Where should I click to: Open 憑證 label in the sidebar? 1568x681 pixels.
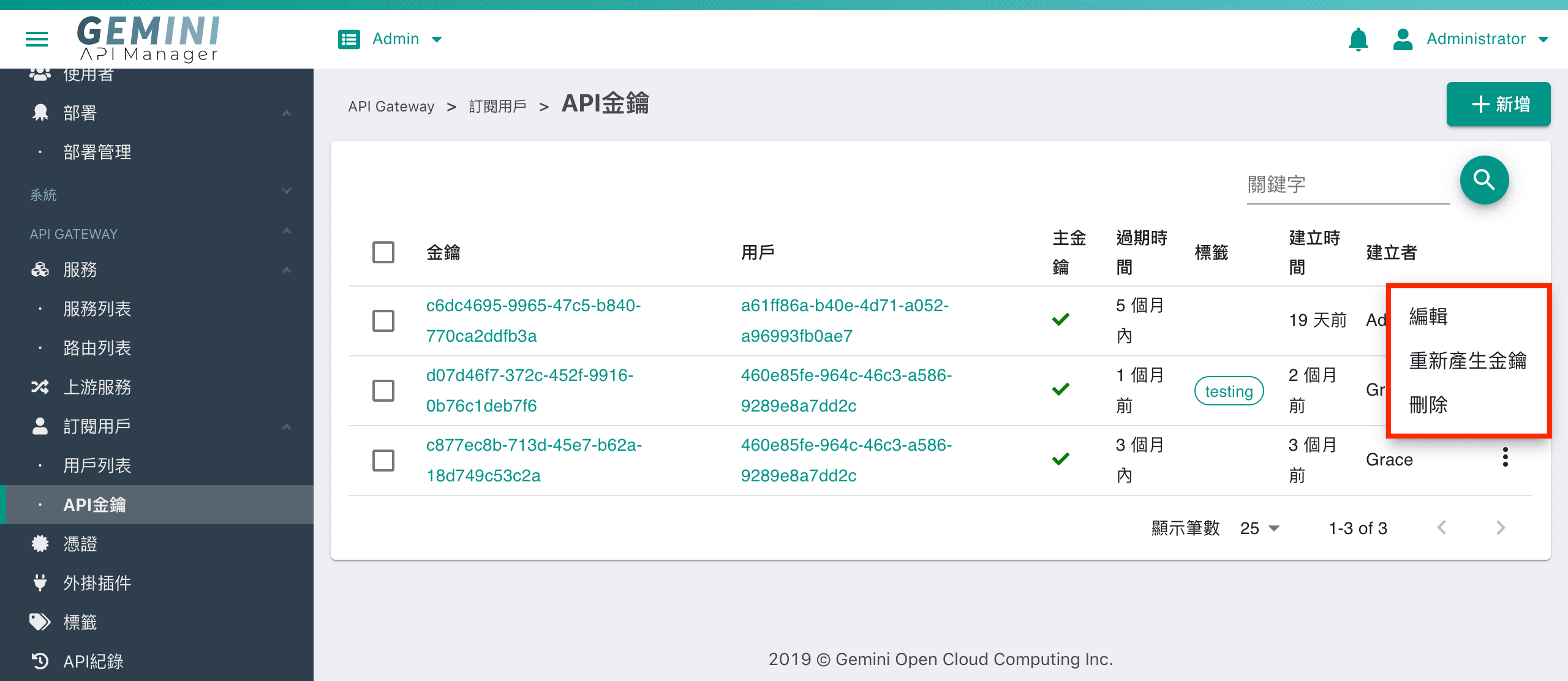80,544
